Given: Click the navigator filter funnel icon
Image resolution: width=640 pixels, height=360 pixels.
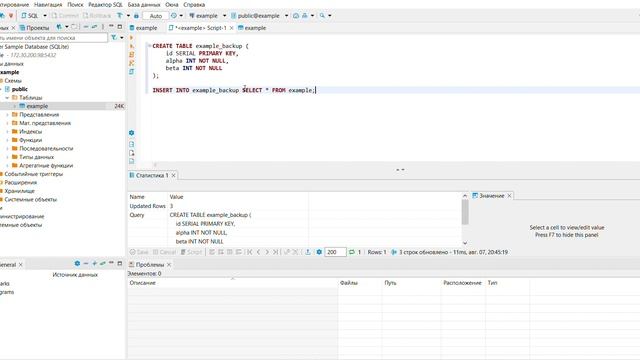Looking at the screenshot, I should (114, 38).
